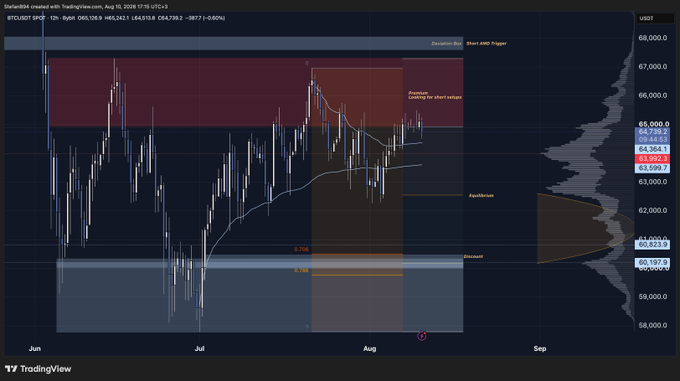The image size is (680, 381).
Task: Click the TradingView logo at the bottom left
Action: 38,369
